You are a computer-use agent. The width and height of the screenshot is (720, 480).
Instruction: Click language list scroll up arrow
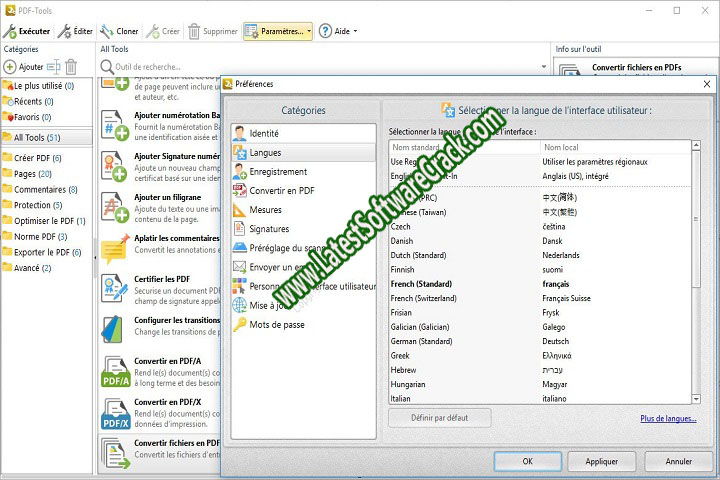pos(696,146)
